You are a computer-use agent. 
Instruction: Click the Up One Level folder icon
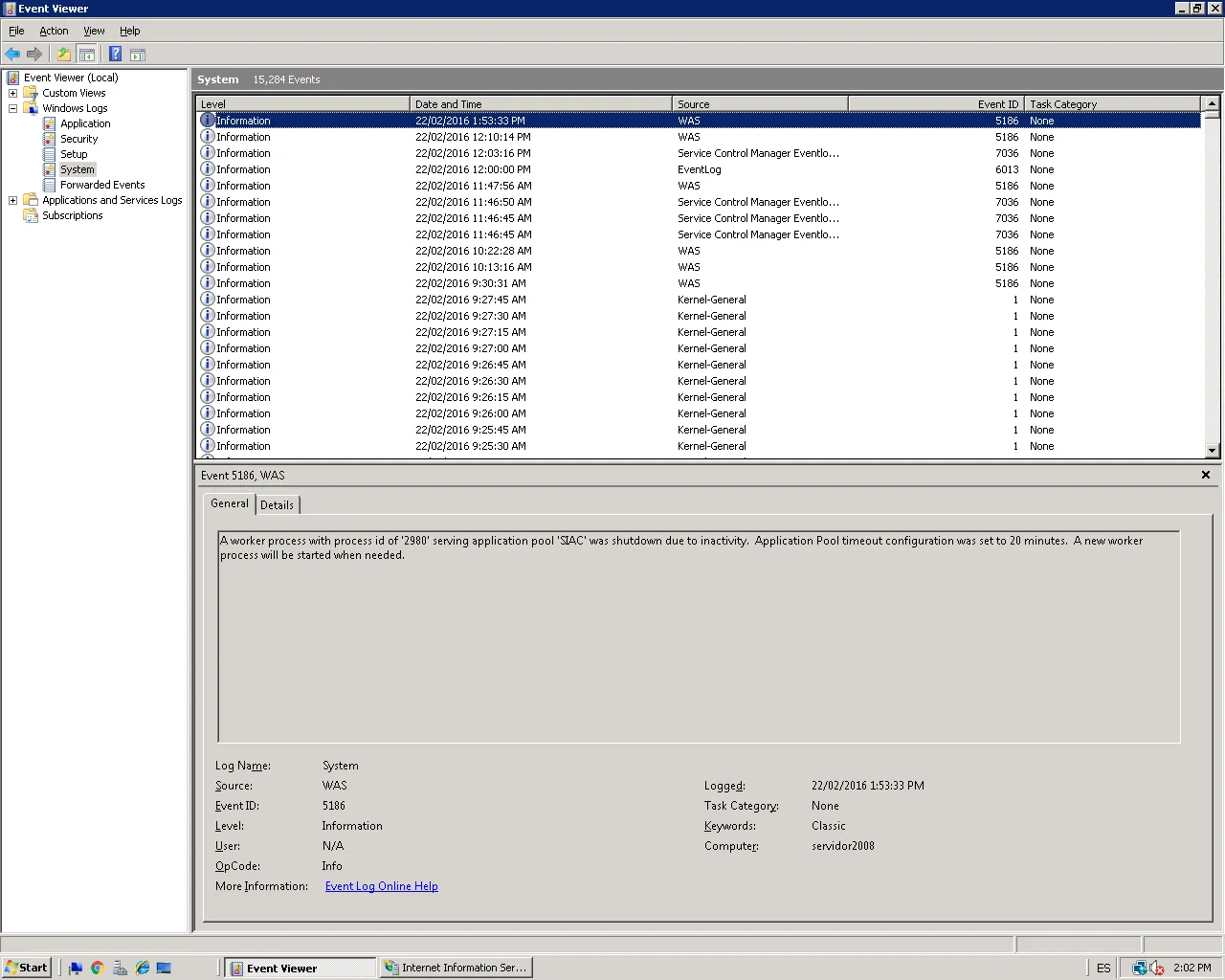pos(64,55)
